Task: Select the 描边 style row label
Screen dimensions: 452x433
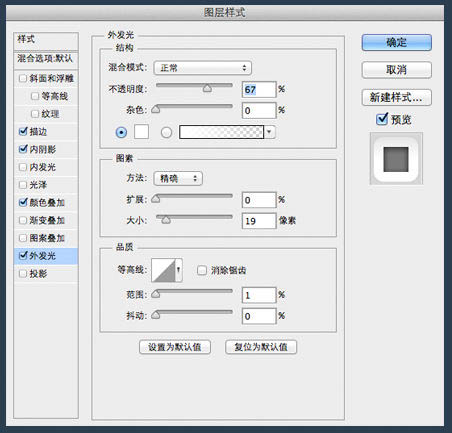Action: (x=38, y=132)
